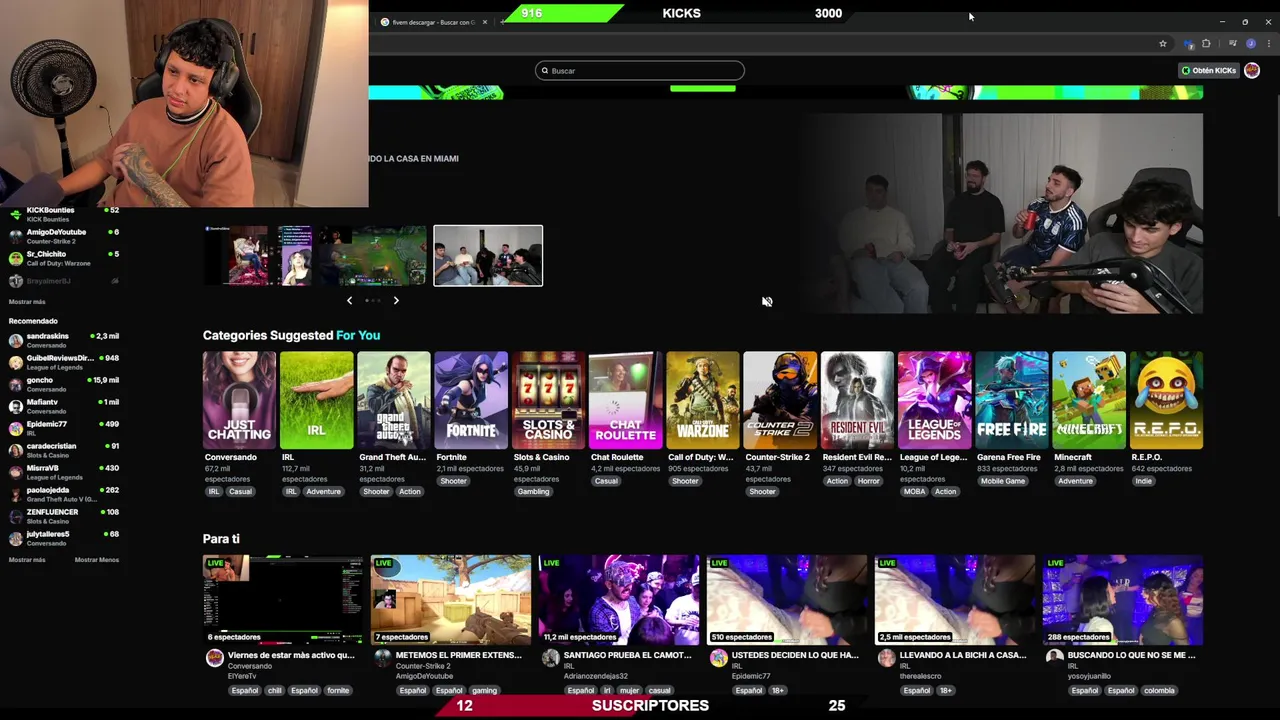Expand Recomendado list with lower 'Mostrar más'
The width and height of the screenshot is (1280, 720).
click(x=27, y=560)
